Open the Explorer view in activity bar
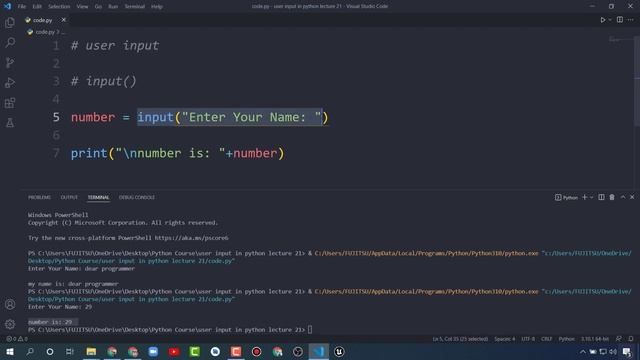This screenshot has width=640, height=360. point(10,22)
